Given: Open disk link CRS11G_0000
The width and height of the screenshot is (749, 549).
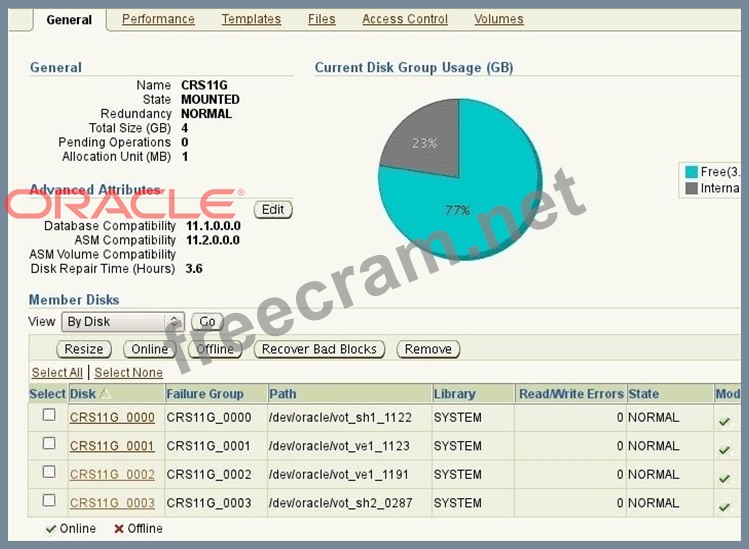Looking at the screenshot, I should 112,418.
